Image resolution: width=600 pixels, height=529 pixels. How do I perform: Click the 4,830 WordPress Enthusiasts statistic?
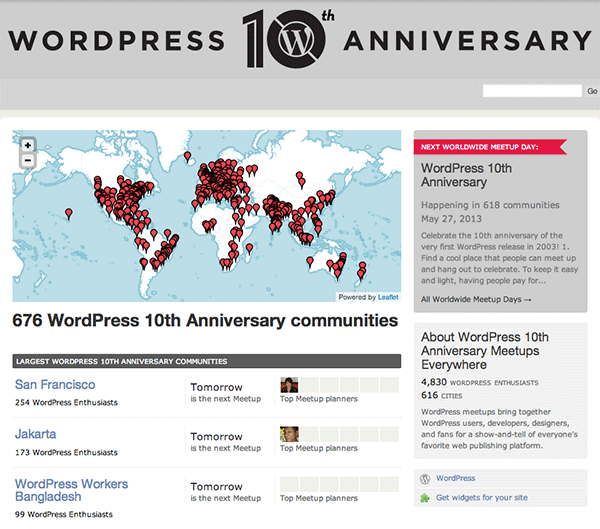pos(480,382)
